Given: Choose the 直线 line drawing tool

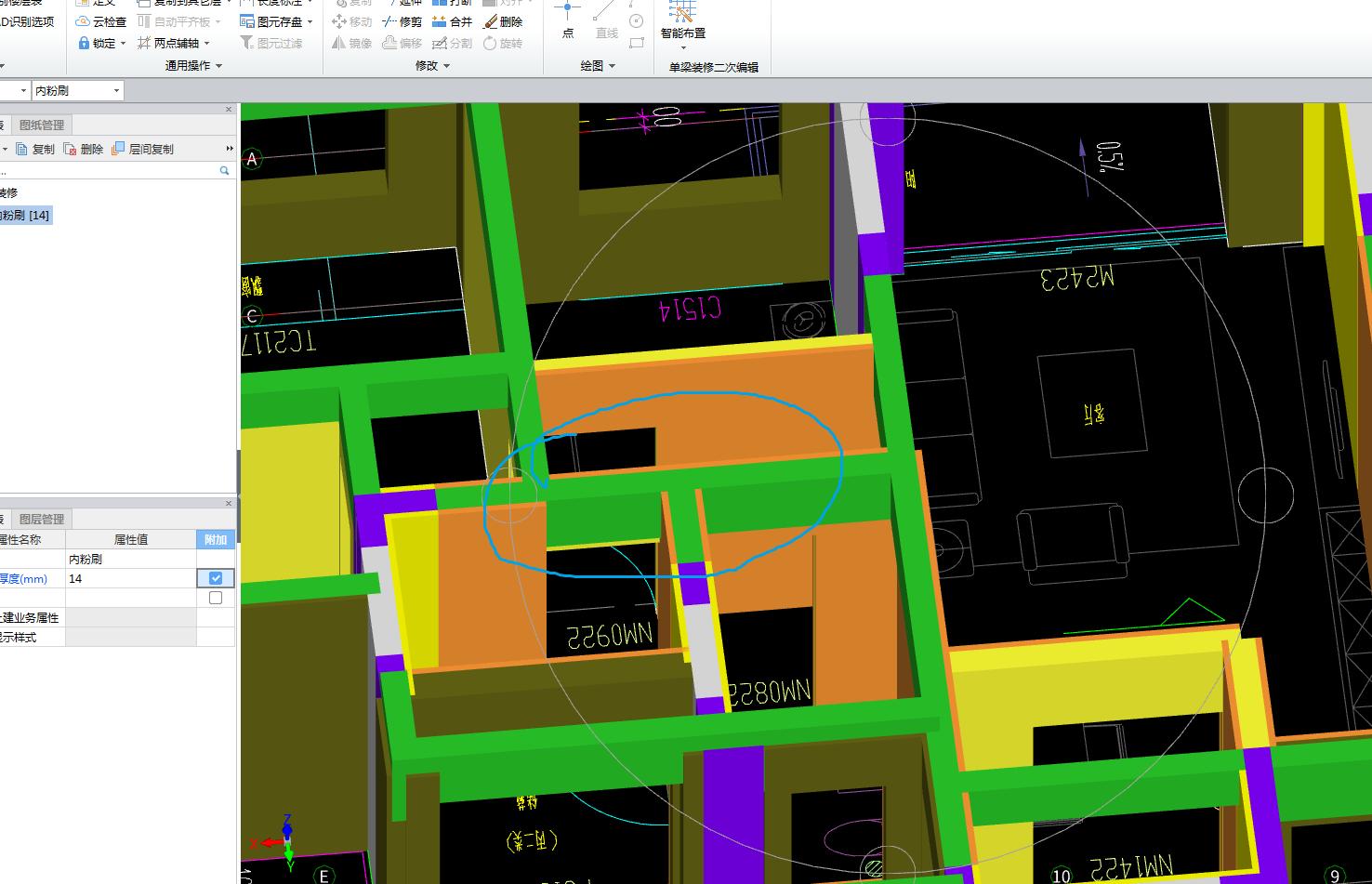Looking at the screenshot, I should click(606, 20).
